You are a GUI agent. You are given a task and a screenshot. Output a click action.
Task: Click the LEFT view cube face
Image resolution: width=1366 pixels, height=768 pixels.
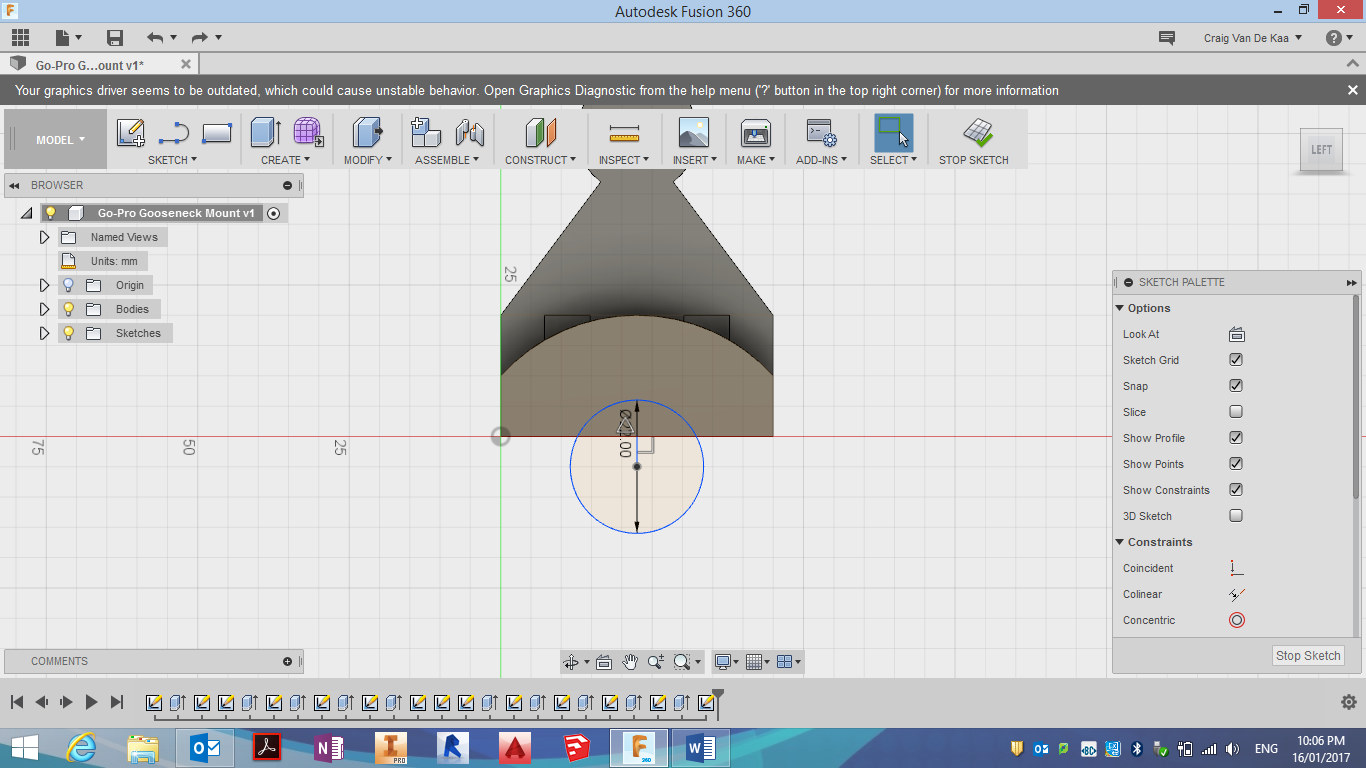1321,150
